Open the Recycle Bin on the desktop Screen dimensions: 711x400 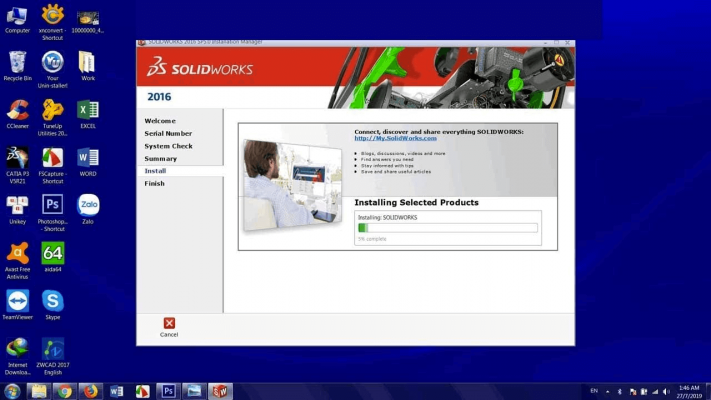point(17,62)
